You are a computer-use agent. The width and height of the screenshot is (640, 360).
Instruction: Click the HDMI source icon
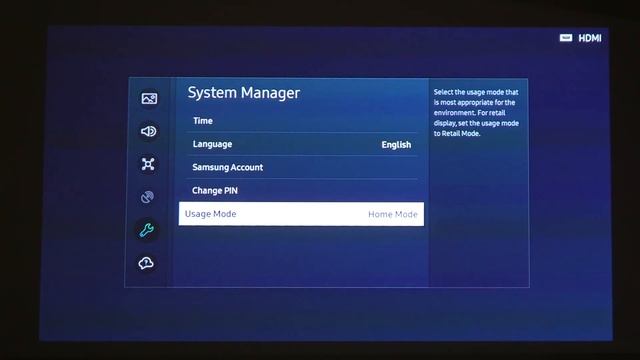pyautogui.click(x=566, y=38)
